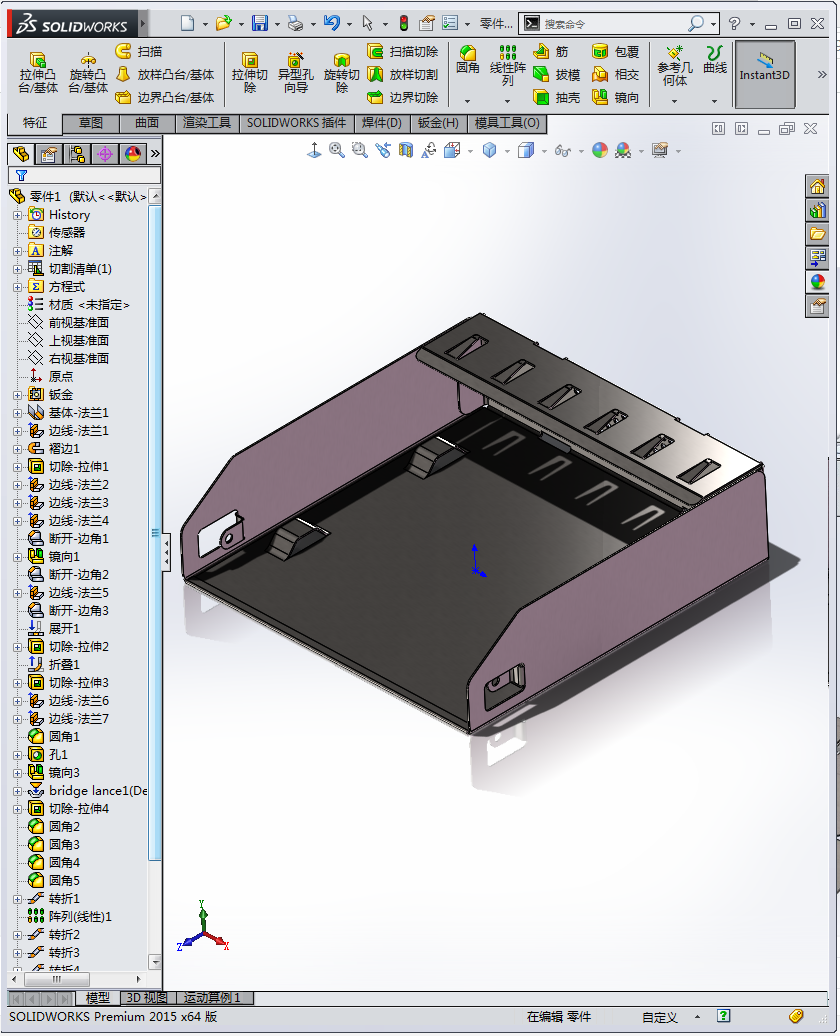
Task: Select the 包覆 wrap tool
Action: point(615,52)
